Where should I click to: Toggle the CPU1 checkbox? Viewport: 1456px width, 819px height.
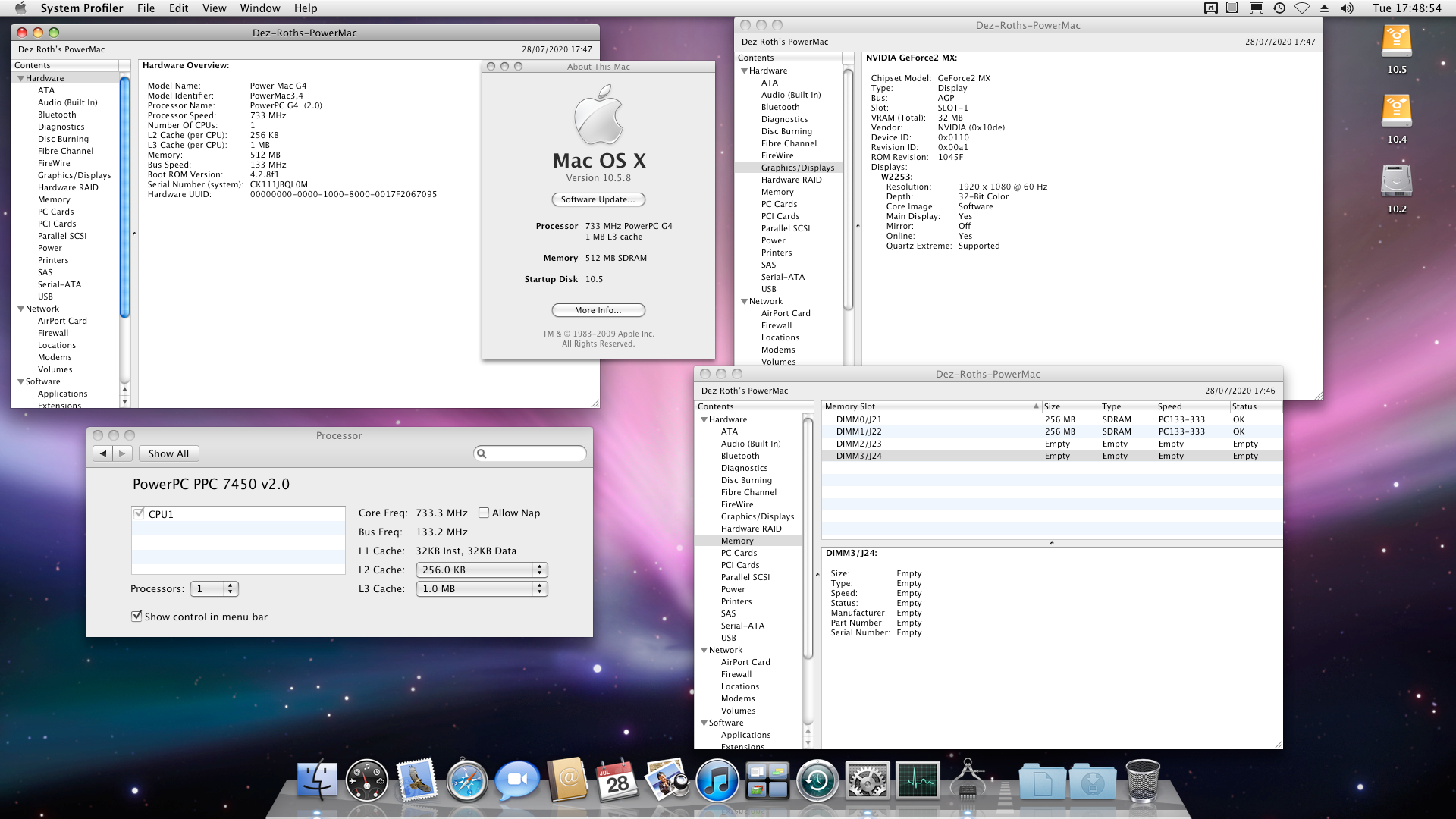139,513
